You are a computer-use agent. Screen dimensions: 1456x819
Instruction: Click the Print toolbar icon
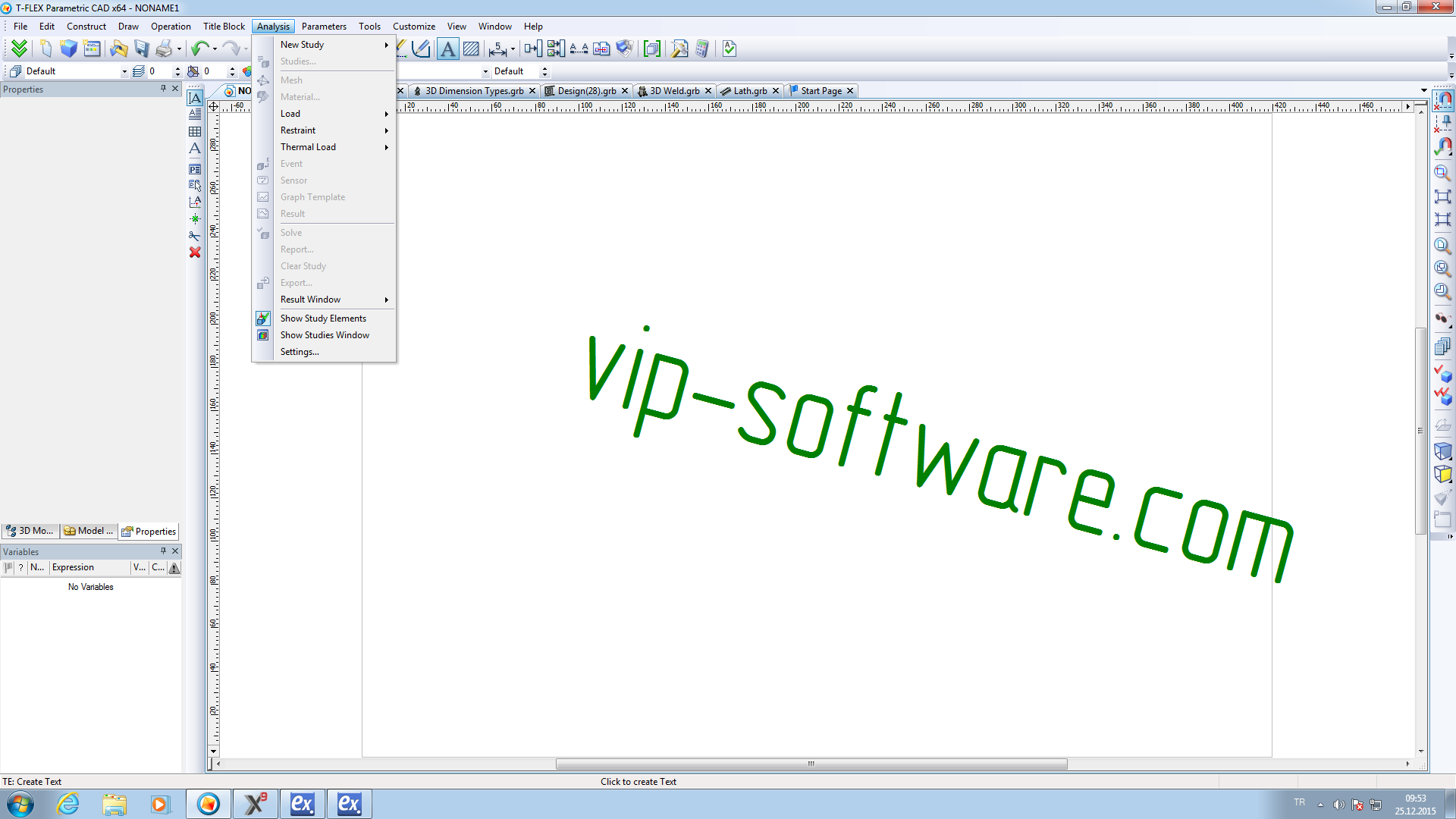click(162, 48)
